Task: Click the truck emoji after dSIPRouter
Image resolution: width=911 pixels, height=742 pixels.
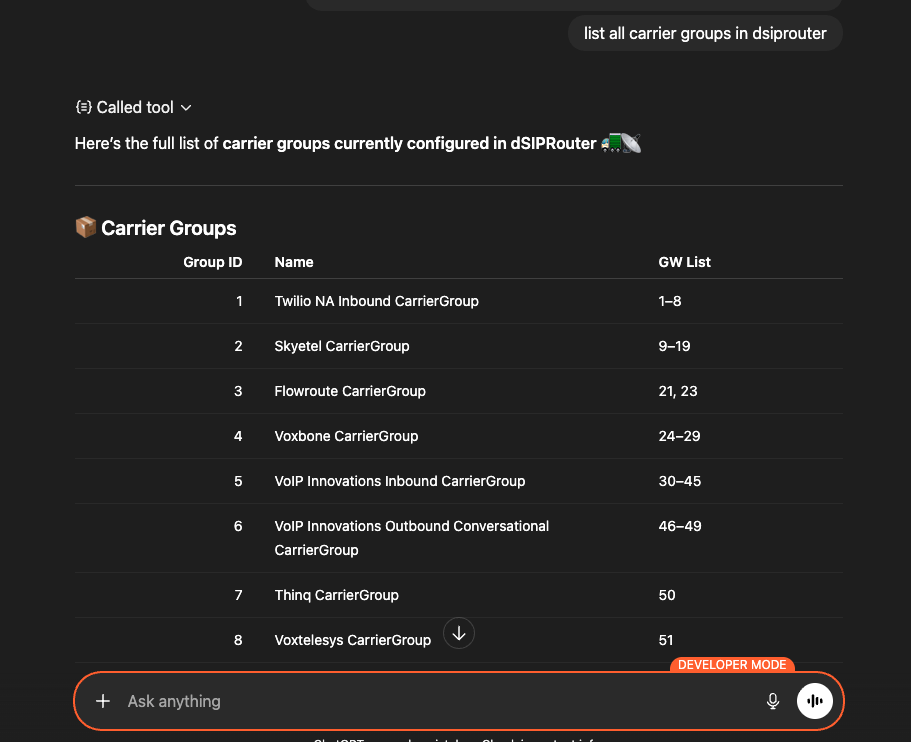Action: (x=611, y=143)
